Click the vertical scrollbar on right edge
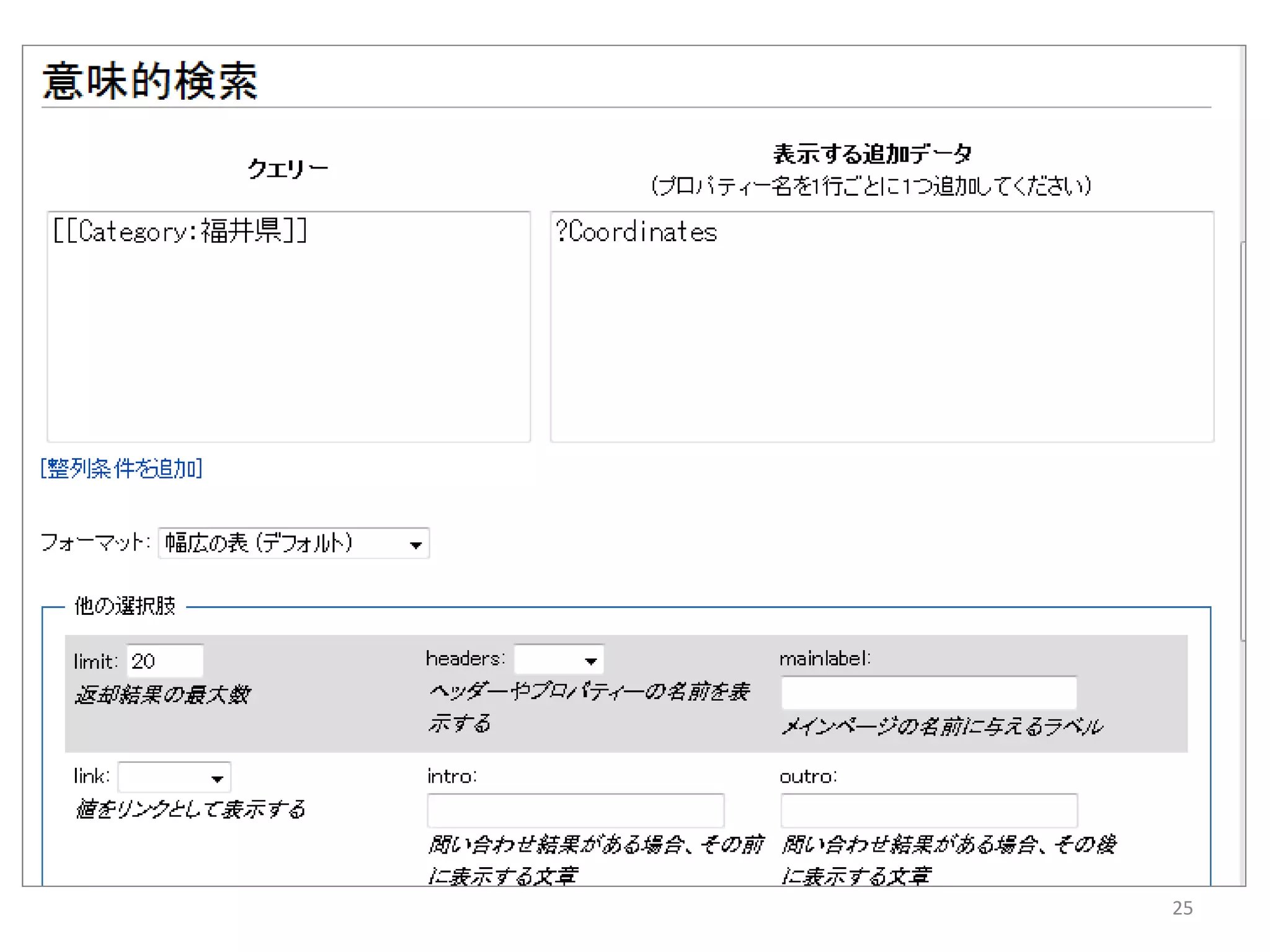The height and width of the screenshot is (952, 1270). click(x=1242, y=440)
